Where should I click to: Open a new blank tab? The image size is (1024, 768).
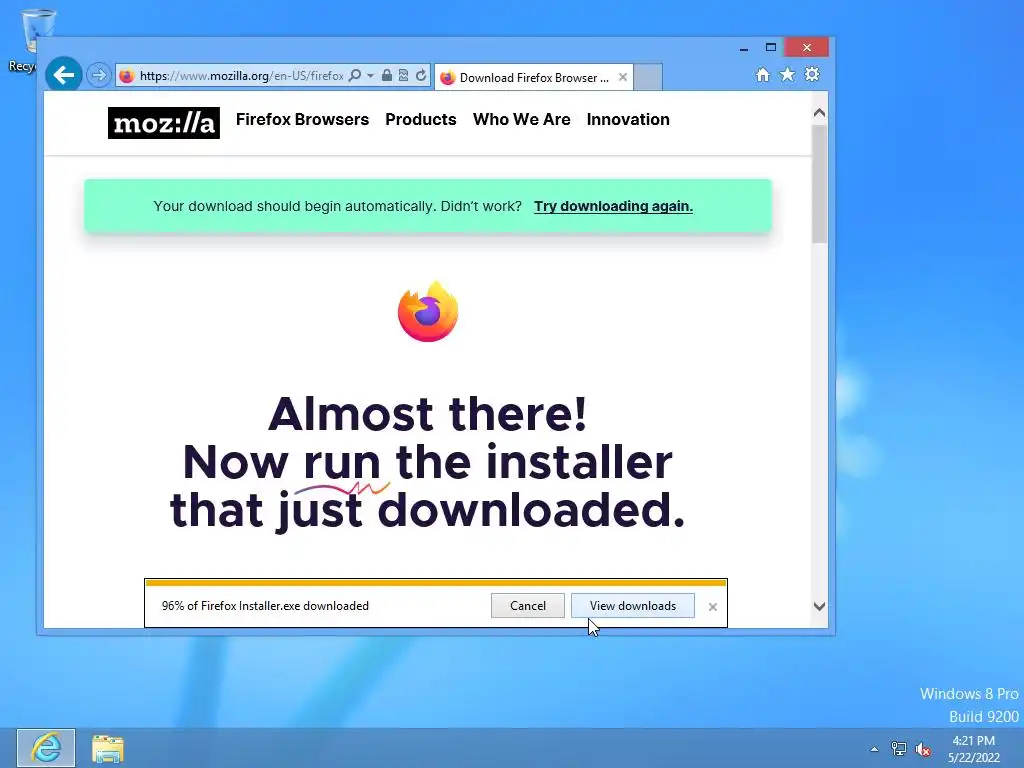click(x=648, y=77)
